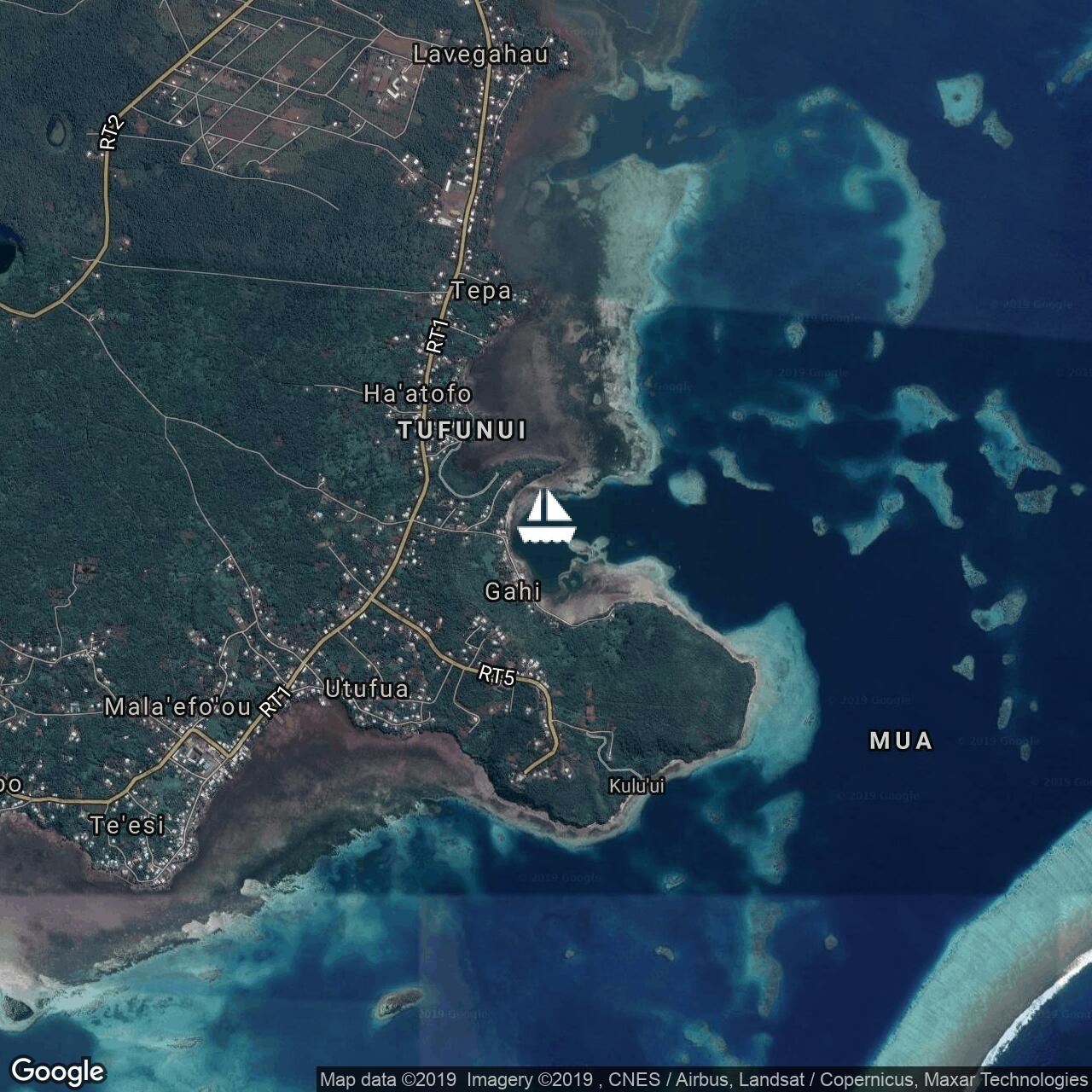Click the Ha'atofo place label

click(x=417, y=394)
